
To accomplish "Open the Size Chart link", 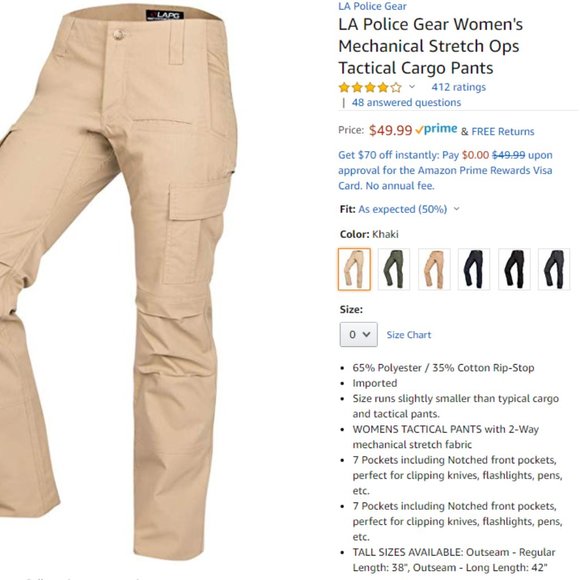I will click(x=409, y=335).
